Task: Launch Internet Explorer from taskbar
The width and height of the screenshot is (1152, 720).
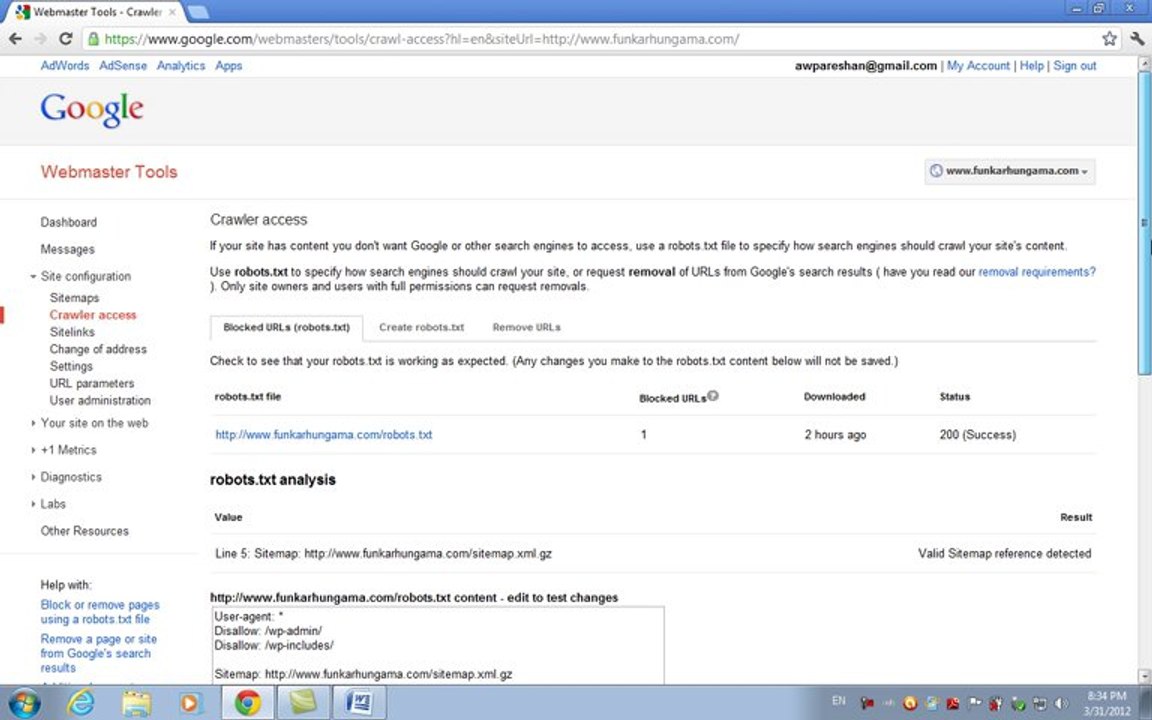Action: [81, 703]
